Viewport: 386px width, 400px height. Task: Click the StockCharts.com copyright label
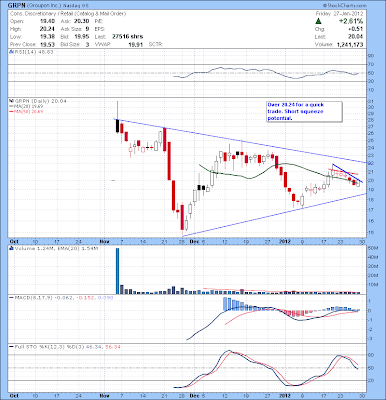[344, 6]
